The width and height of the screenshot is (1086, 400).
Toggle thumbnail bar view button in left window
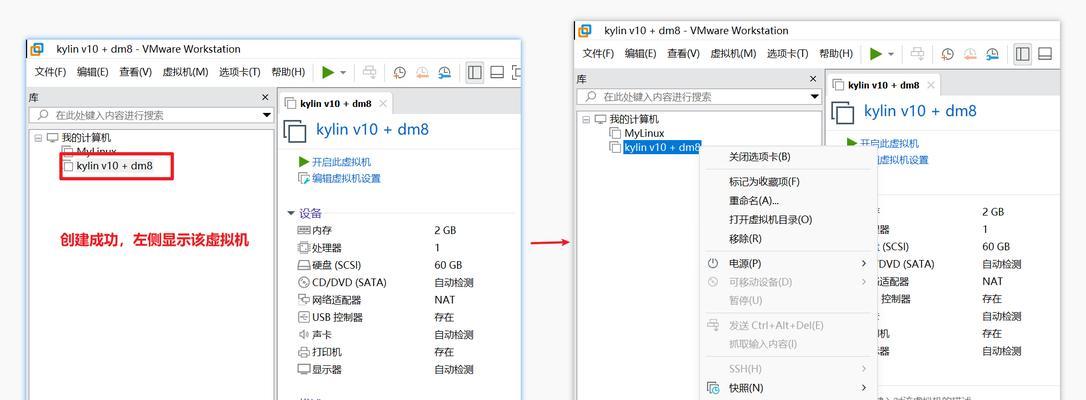point(497,72)
